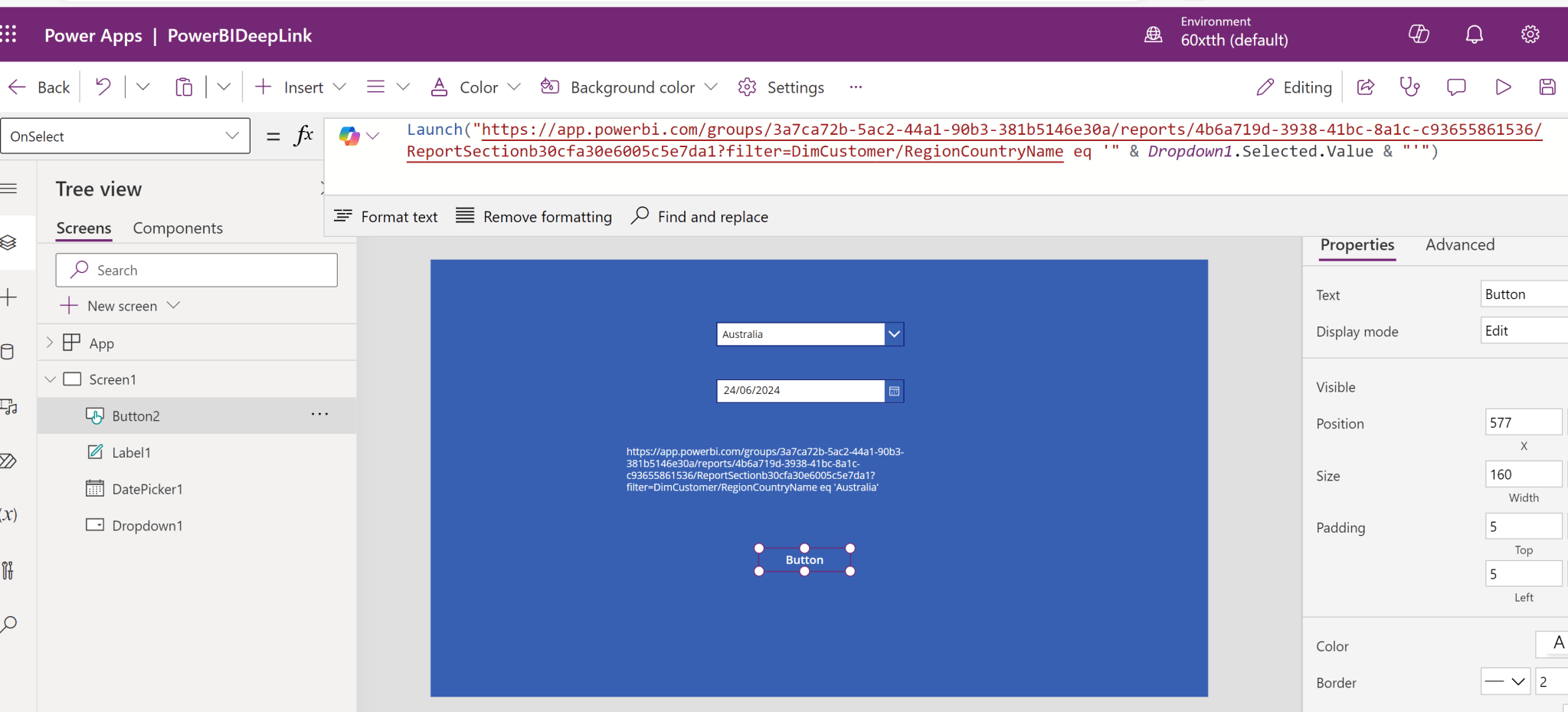This screenshot has height=712, width=1568.
Task: Click the Copilot icon in header
Action: [1419, 34]
